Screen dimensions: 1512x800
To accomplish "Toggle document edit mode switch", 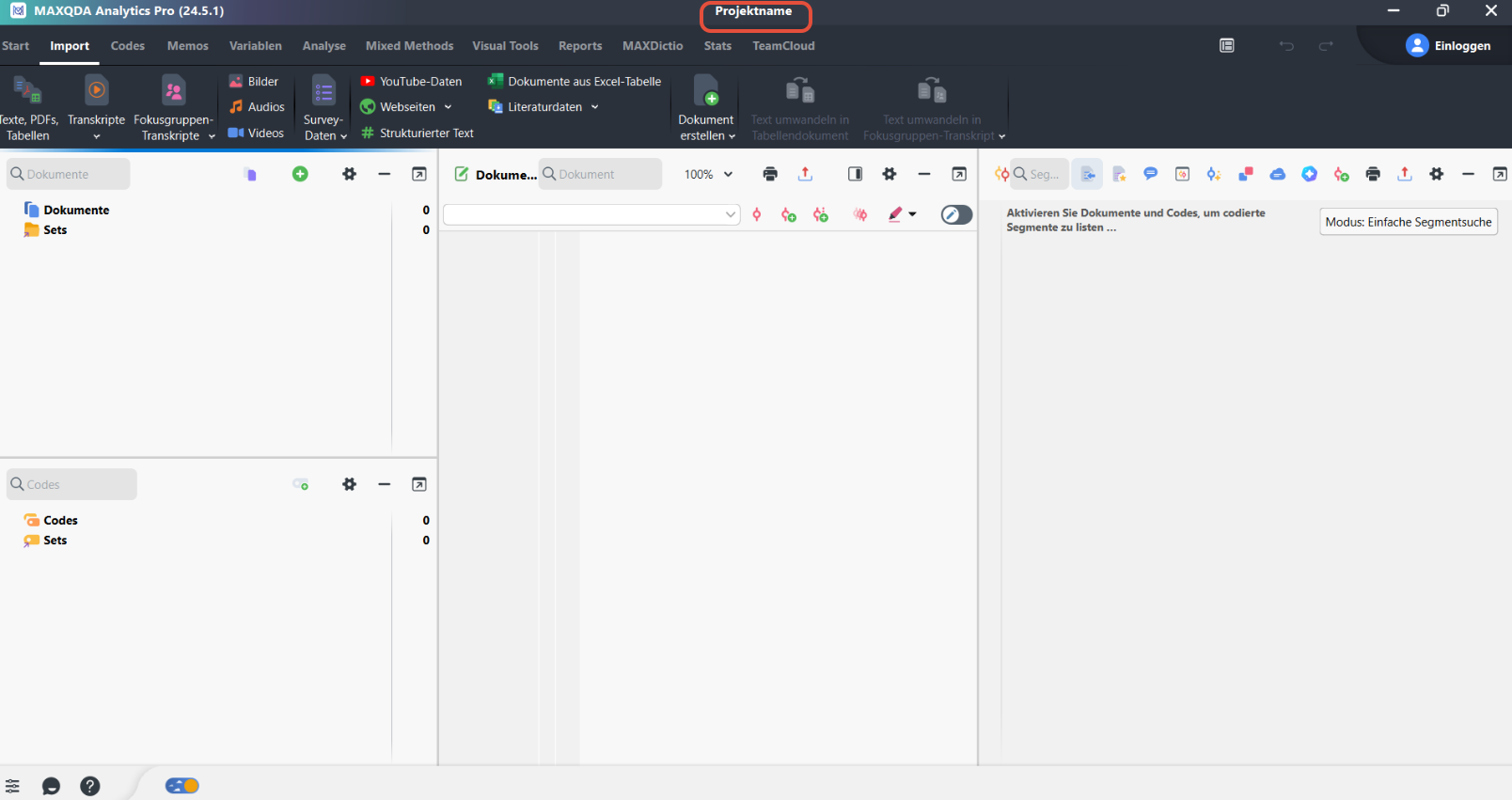I will coord(956,215).
